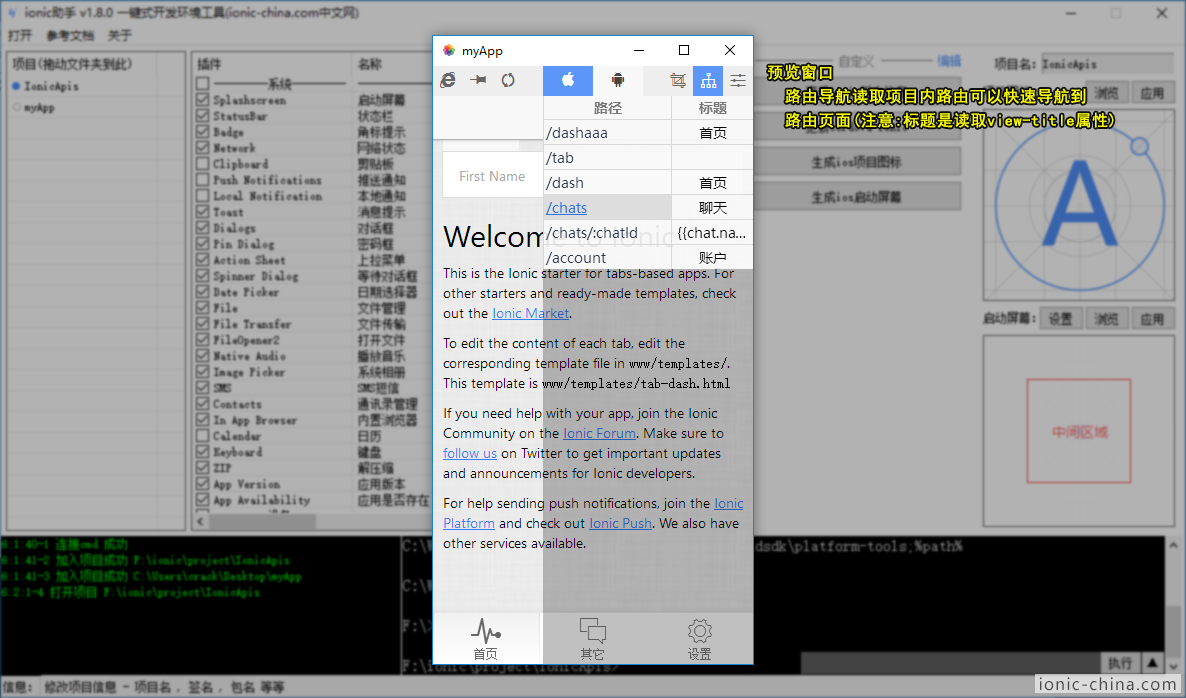Open the 参考文档 menu
1186x698 pixels.
click(x=70, y=36)
